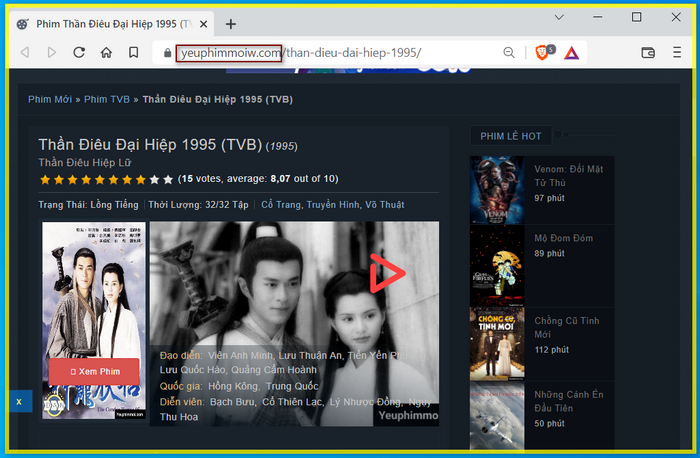Dismiss the ad using blue x button
Screen dimensions: 700x458
tap(19, 401)
